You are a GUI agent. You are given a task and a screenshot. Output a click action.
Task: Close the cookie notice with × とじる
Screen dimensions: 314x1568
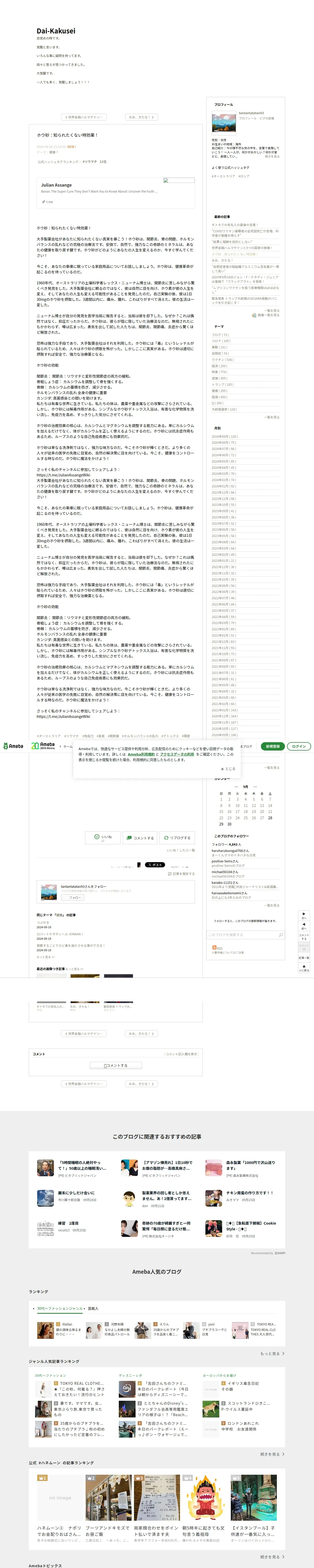tap(228, 769)
